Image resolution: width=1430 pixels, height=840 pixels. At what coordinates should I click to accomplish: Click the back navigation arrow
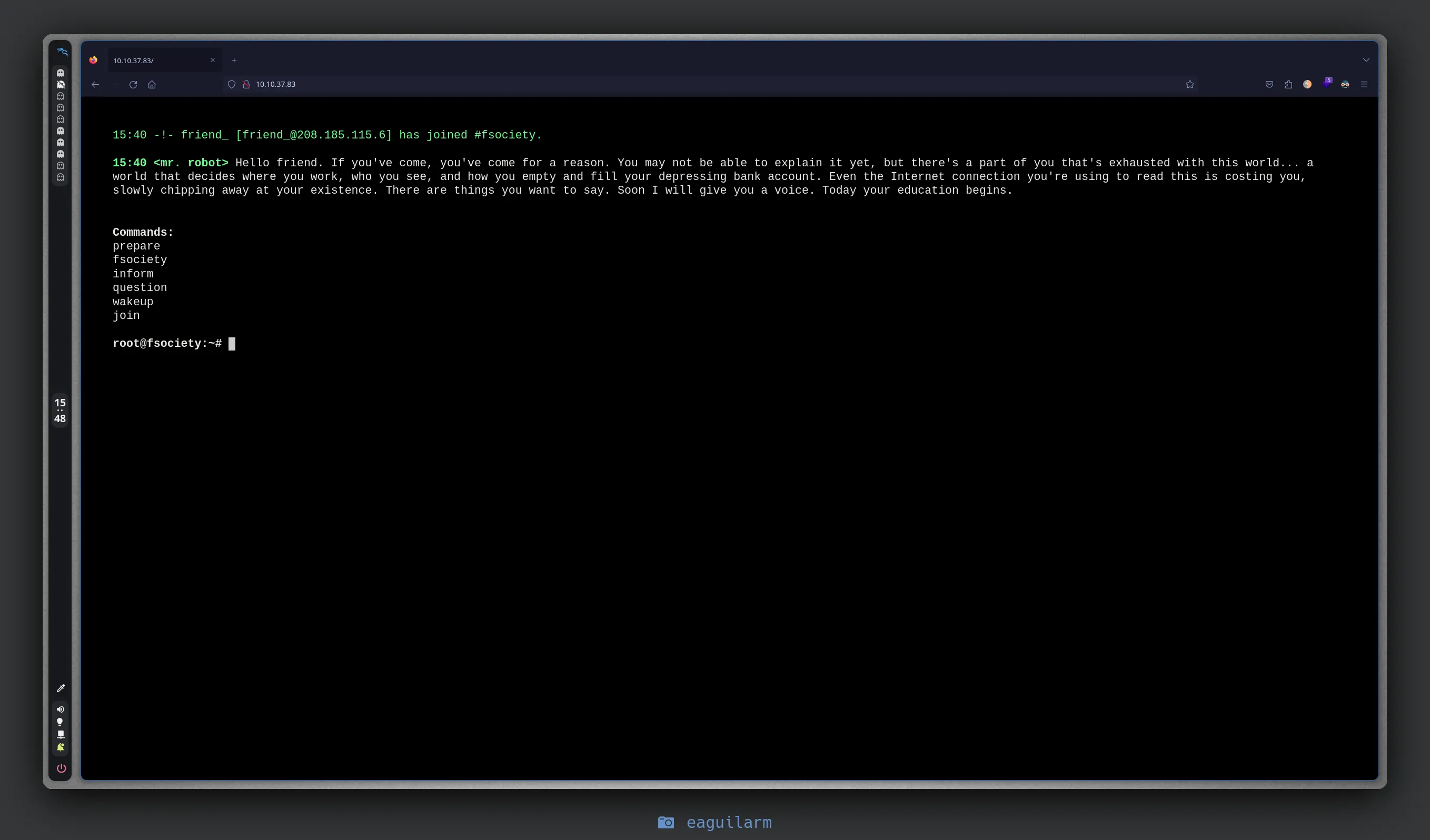95,85
